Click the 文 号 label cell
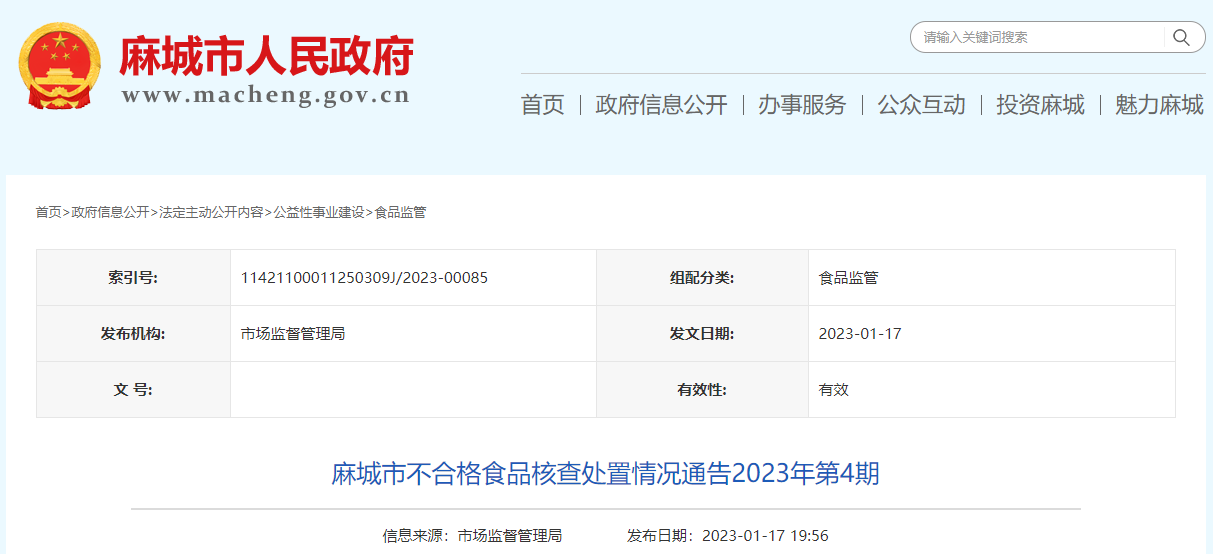The image size is (1213, 554). pyautogui.click(x=133, y=389)
